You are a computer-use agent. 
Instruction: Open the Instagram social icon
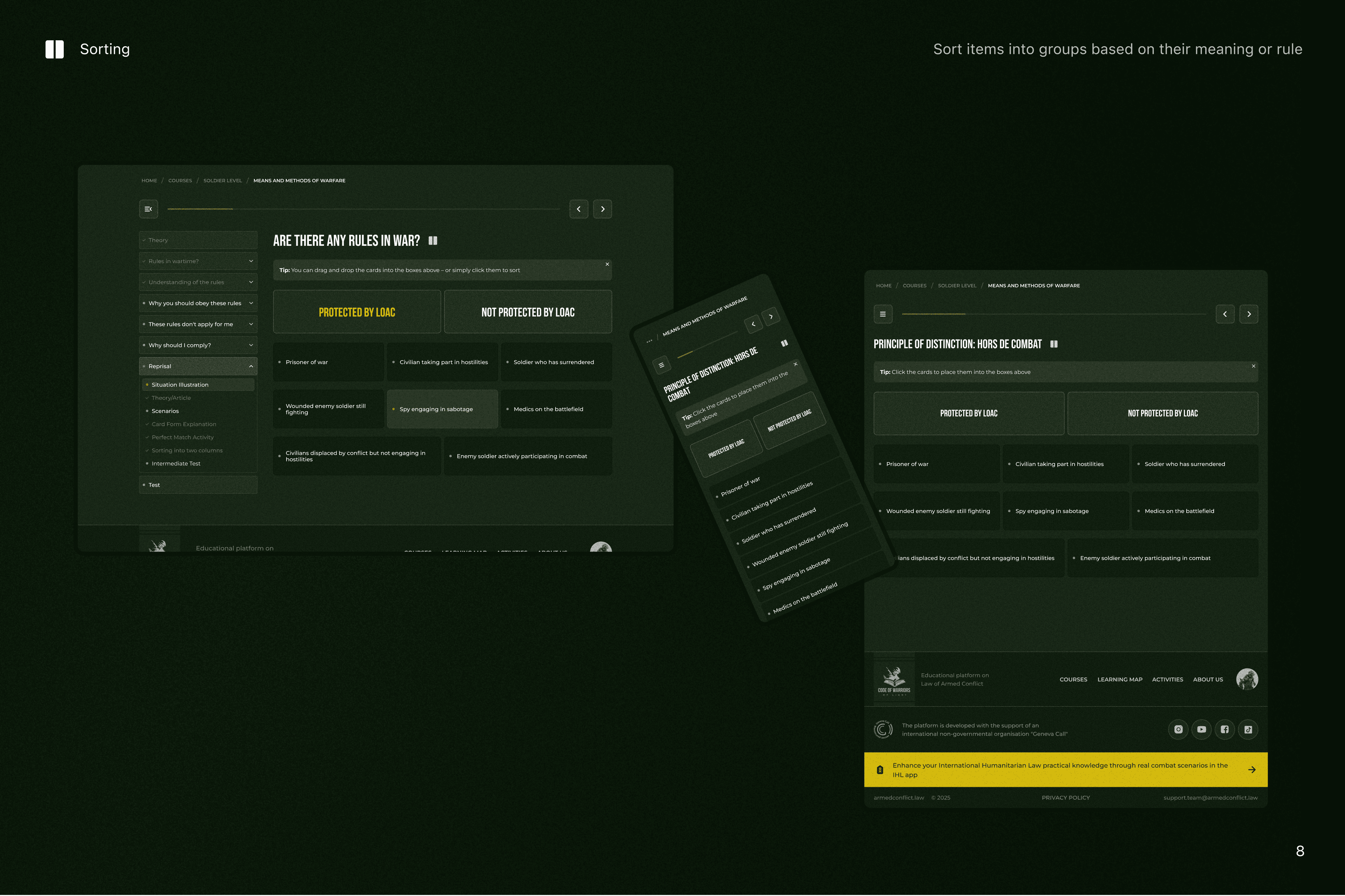(1178, 730)
